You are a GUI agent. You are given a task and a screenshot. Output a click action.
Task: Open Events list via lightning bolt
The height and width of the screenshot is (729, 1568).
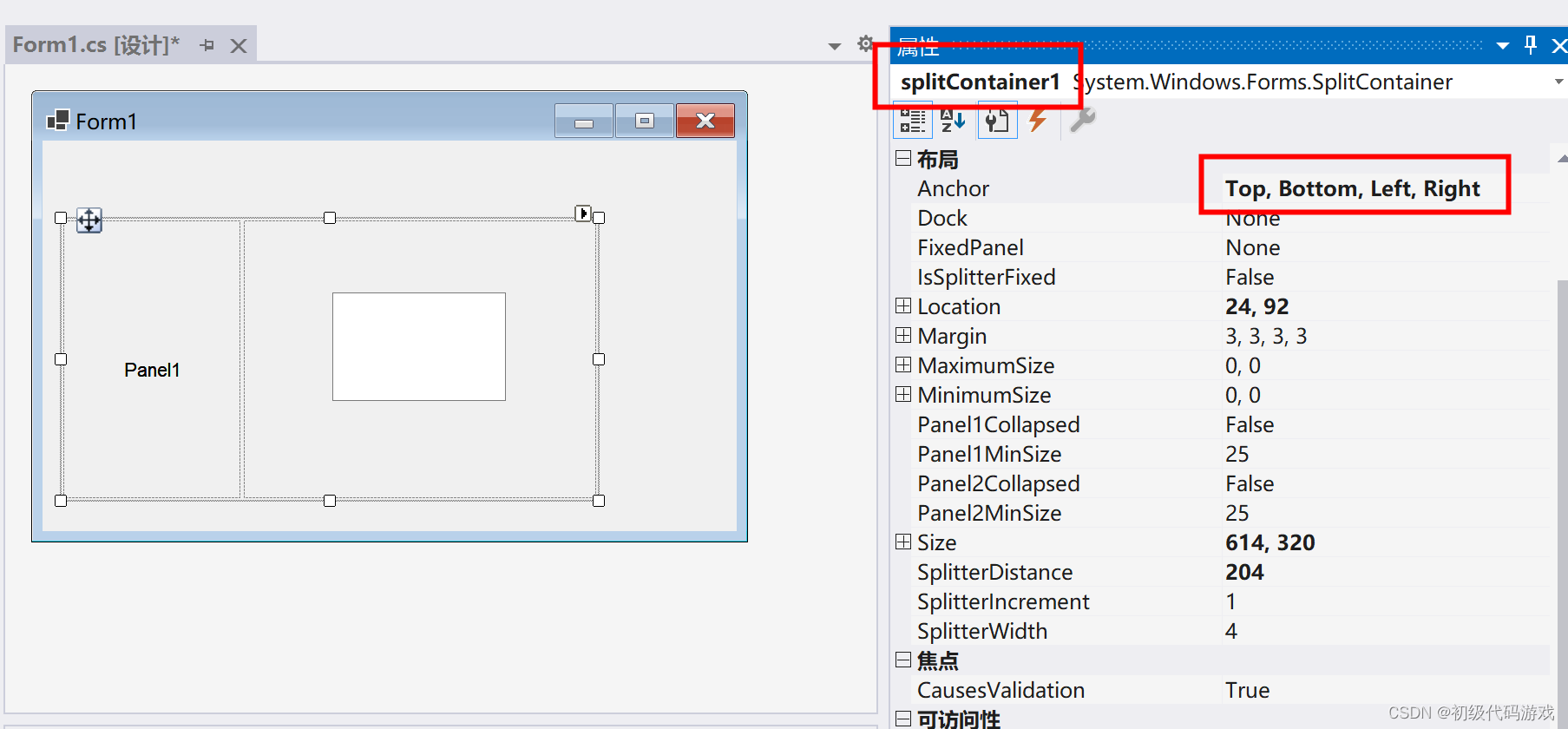pos(1038,121)
